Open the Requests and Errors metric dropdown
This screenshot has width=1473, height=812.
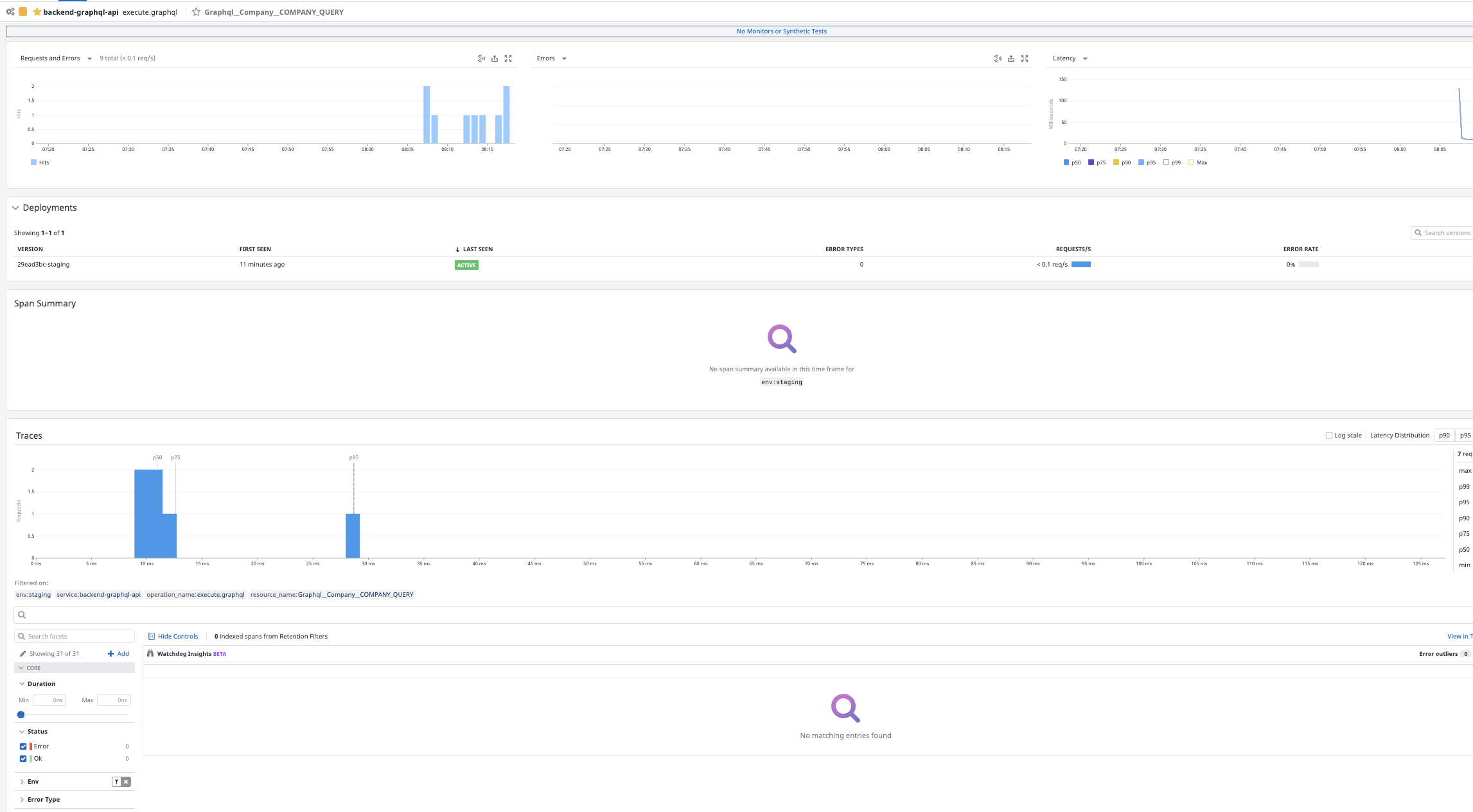pyautogui.click(x=89, y=58)
